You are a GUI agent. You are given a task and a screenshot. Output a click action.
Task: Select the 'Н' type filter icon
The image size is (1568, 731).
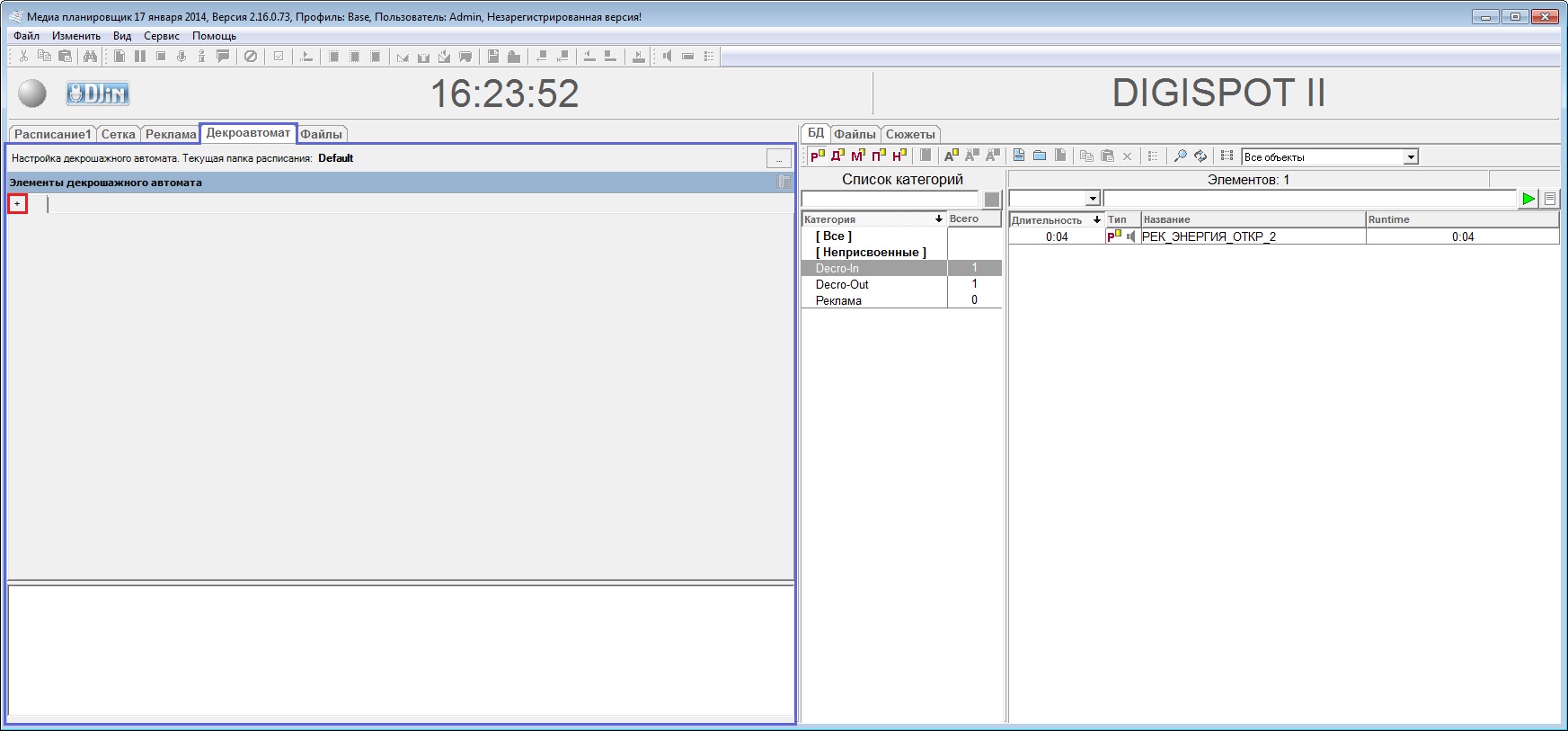click(899, 156)
